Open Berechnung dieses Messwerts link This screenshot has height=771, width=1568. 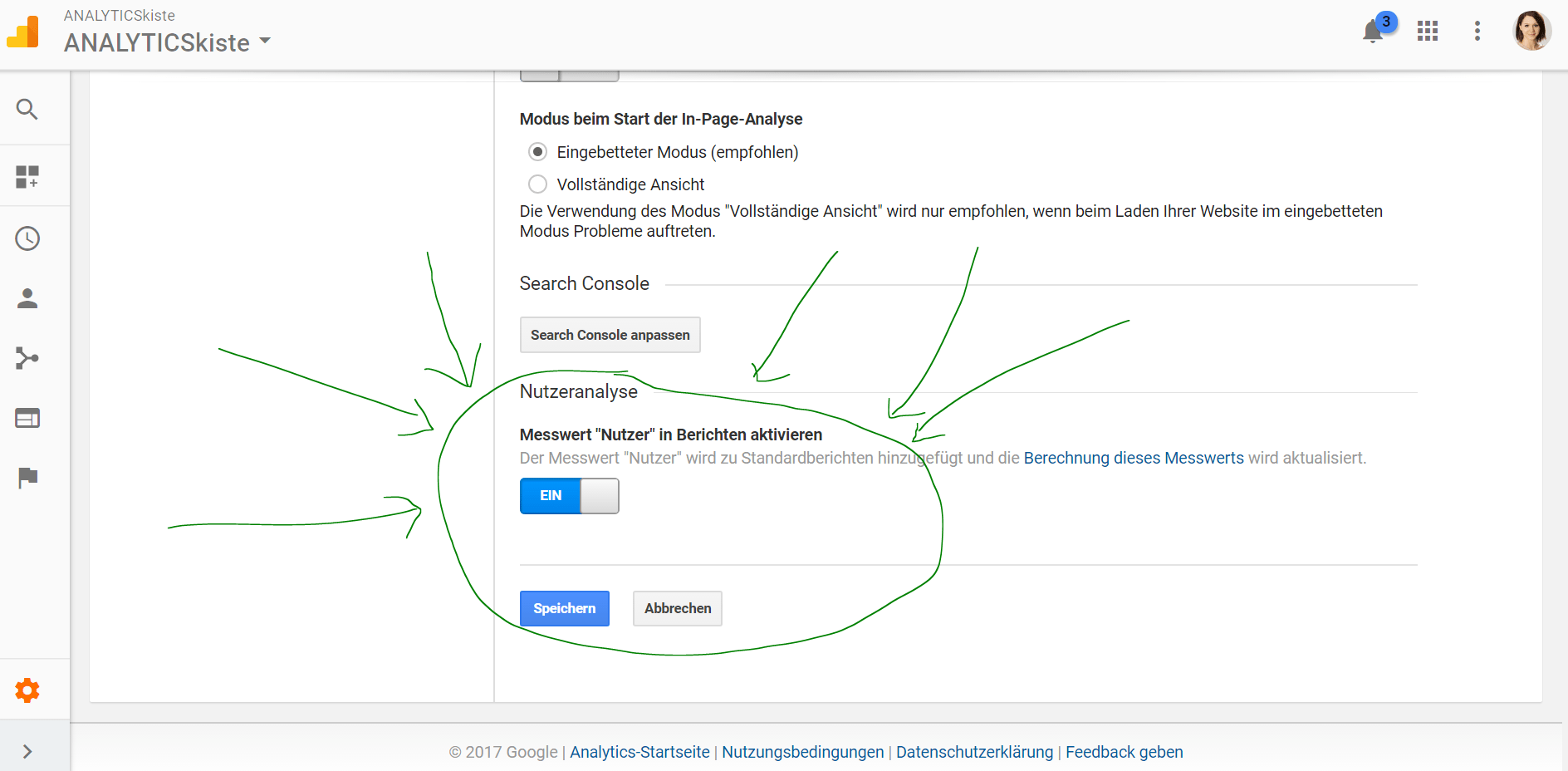[1134, 458]
